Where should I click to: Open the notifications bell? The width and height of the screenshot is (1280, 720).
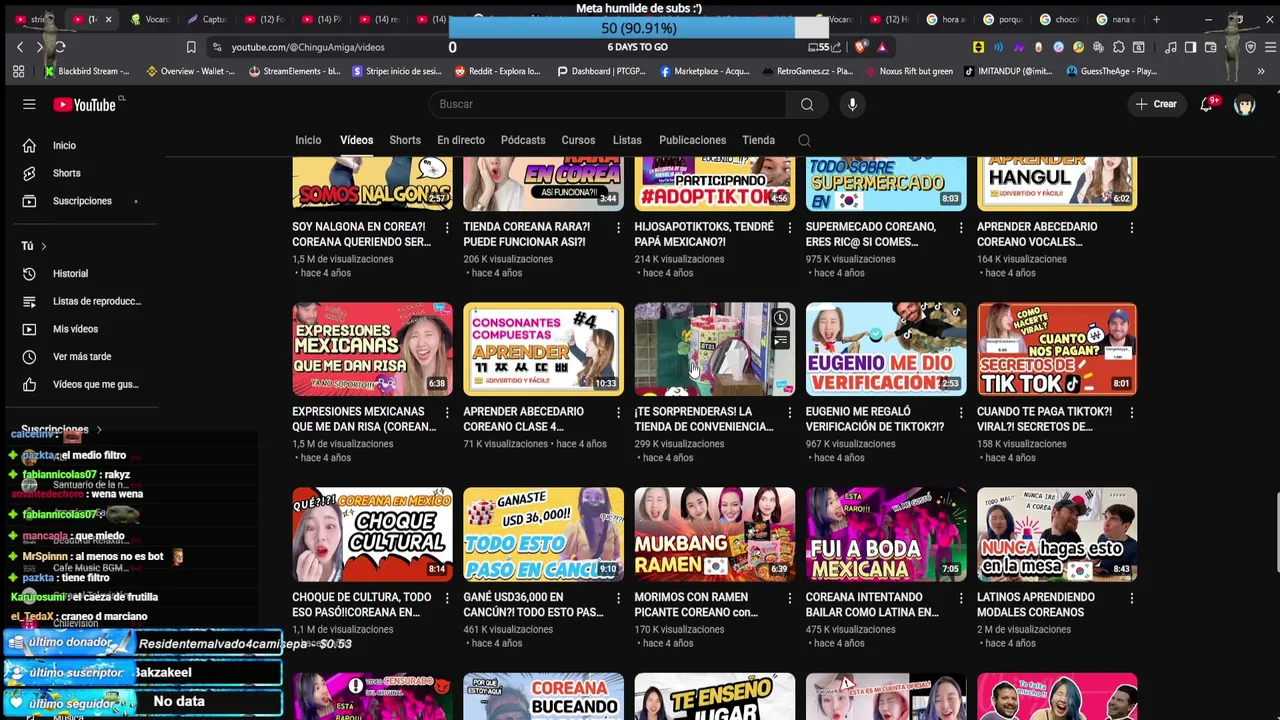tap(1207, 104)
